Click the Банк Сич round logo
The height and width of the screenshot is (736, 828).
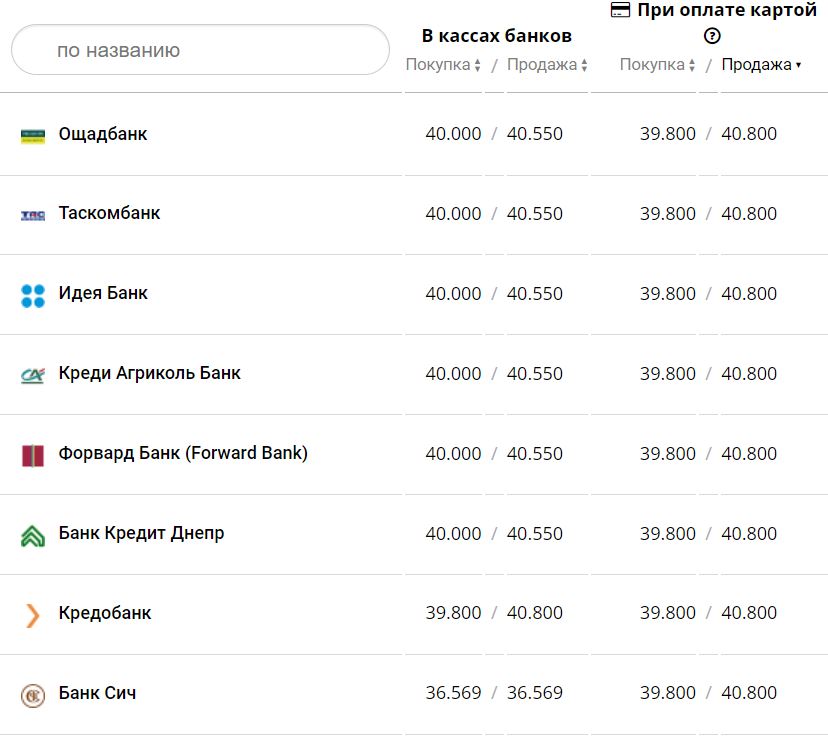coord(33,694)
